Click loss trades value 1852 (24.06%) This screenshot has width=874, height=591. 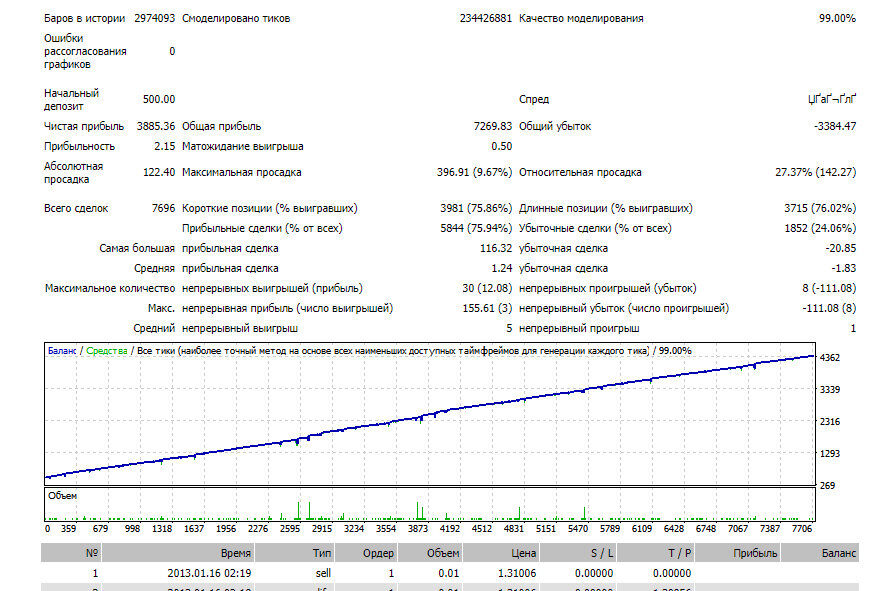pos(820,229)
